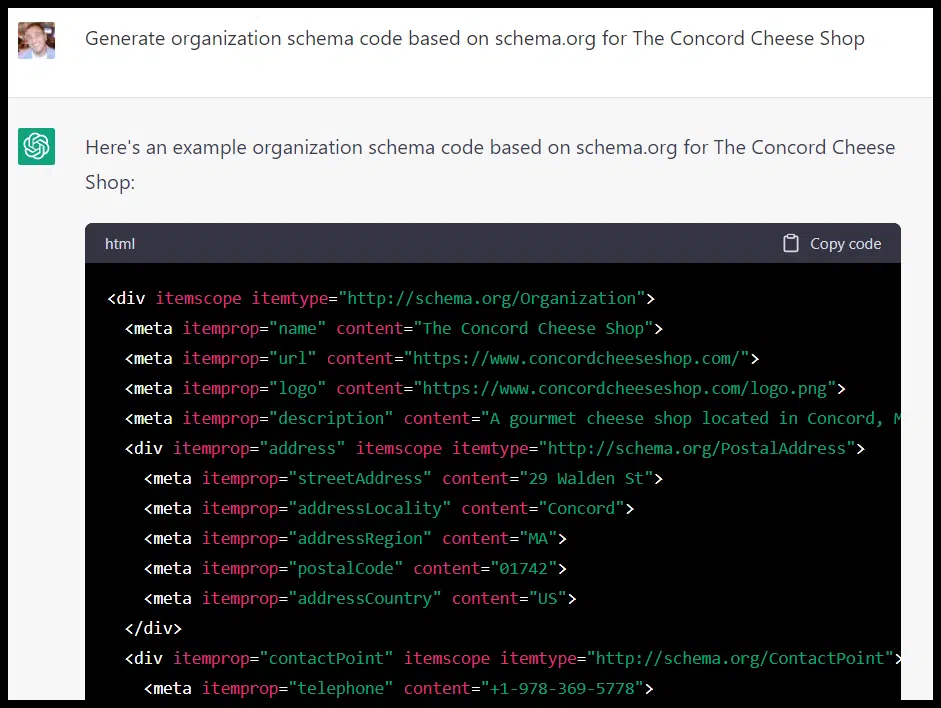Click the html language label
The width and height of the screenshot is (941, 708).
[120, 243]
